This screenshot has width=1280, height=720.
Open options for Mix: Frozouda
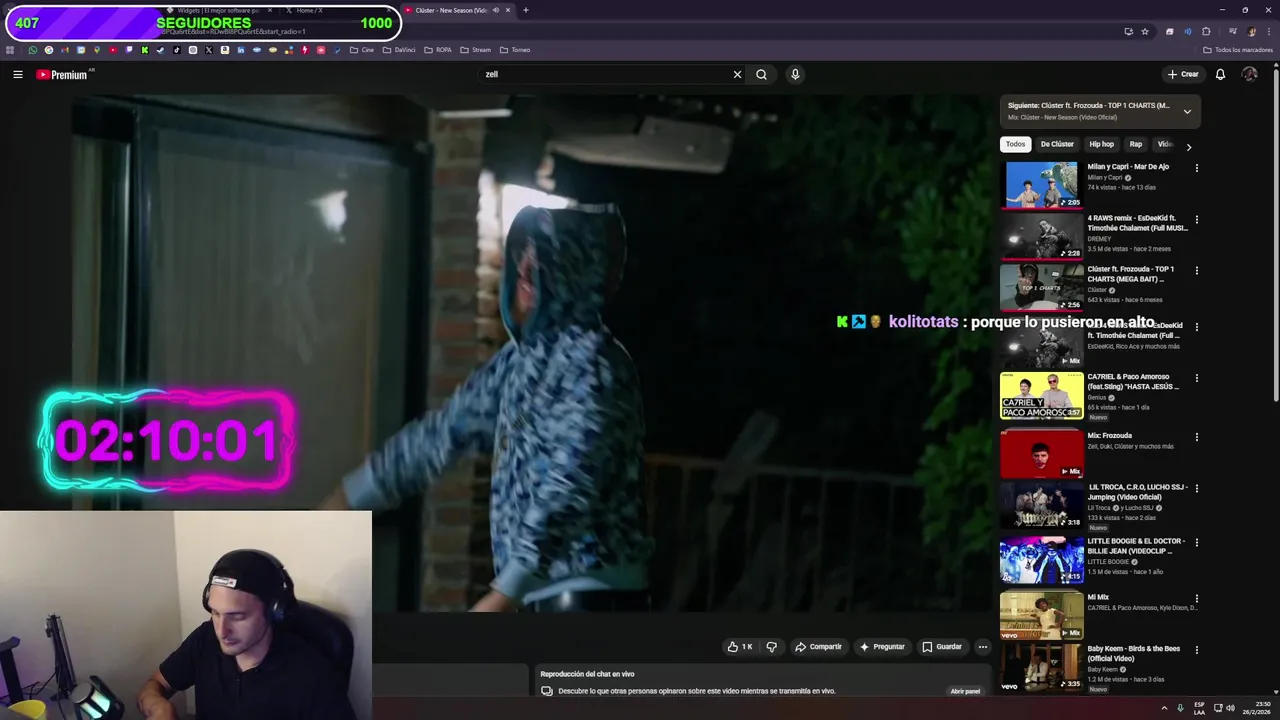point(1196,437)
